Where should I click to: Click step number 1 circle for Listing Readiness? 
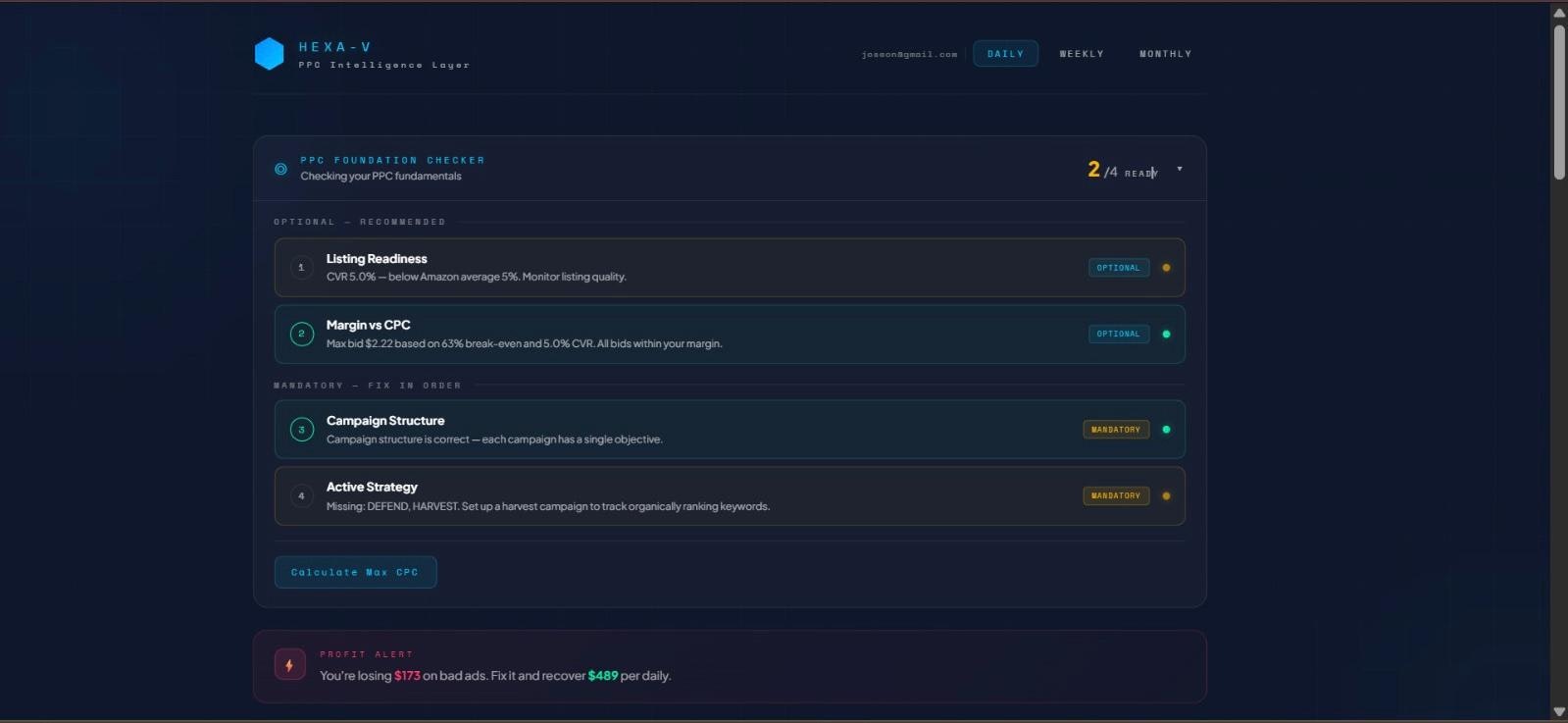[301, 267]
